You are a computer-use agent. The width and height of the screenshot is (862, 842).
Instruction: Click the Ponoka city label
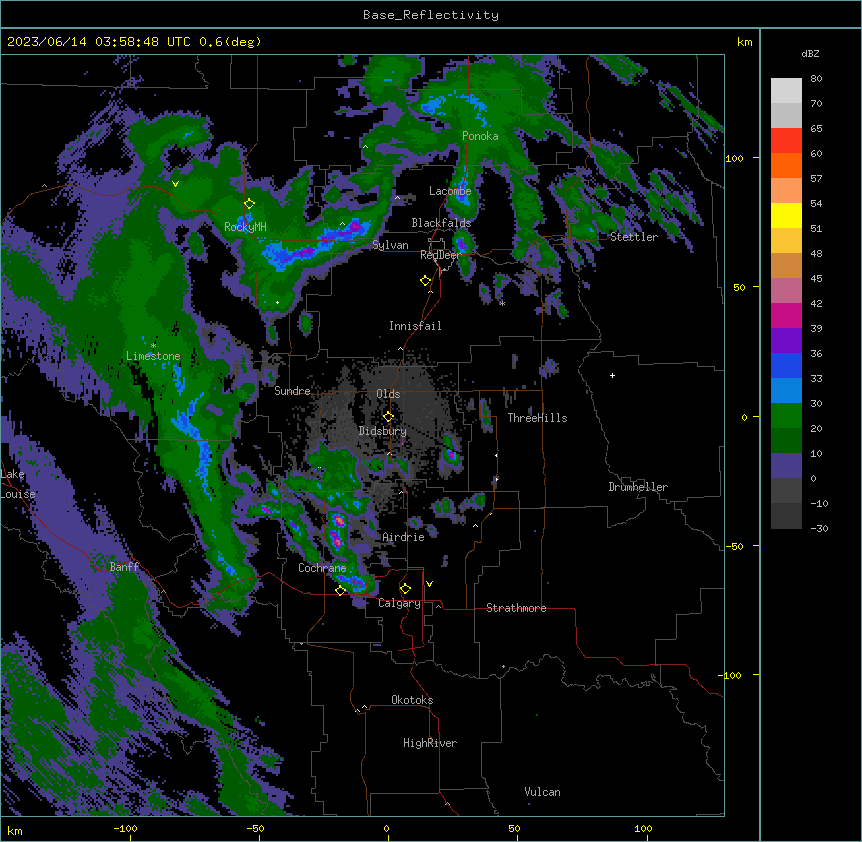click(480, 136)
